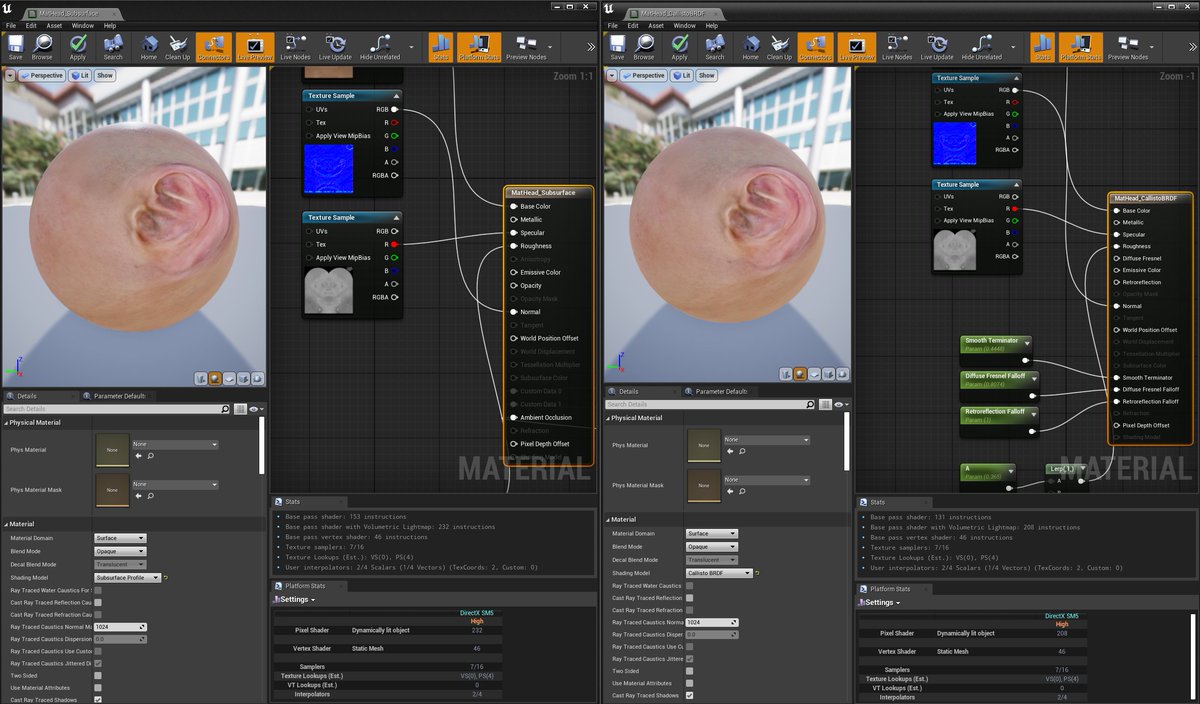Click Home in the right CallistoBRDF window toolbar
The width and height of the screenshot is (1200, 704).
click(x=751, y=47)
